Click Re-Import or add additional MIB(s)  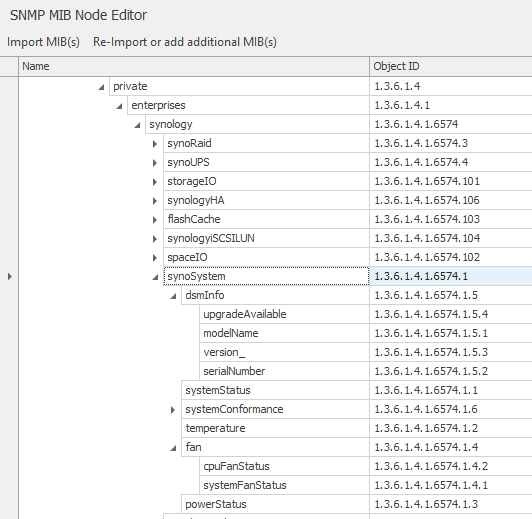(185, 42)
